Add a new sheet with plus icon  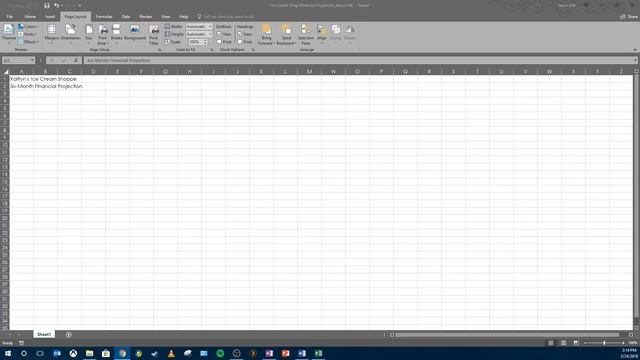click(x=69, y=335)
